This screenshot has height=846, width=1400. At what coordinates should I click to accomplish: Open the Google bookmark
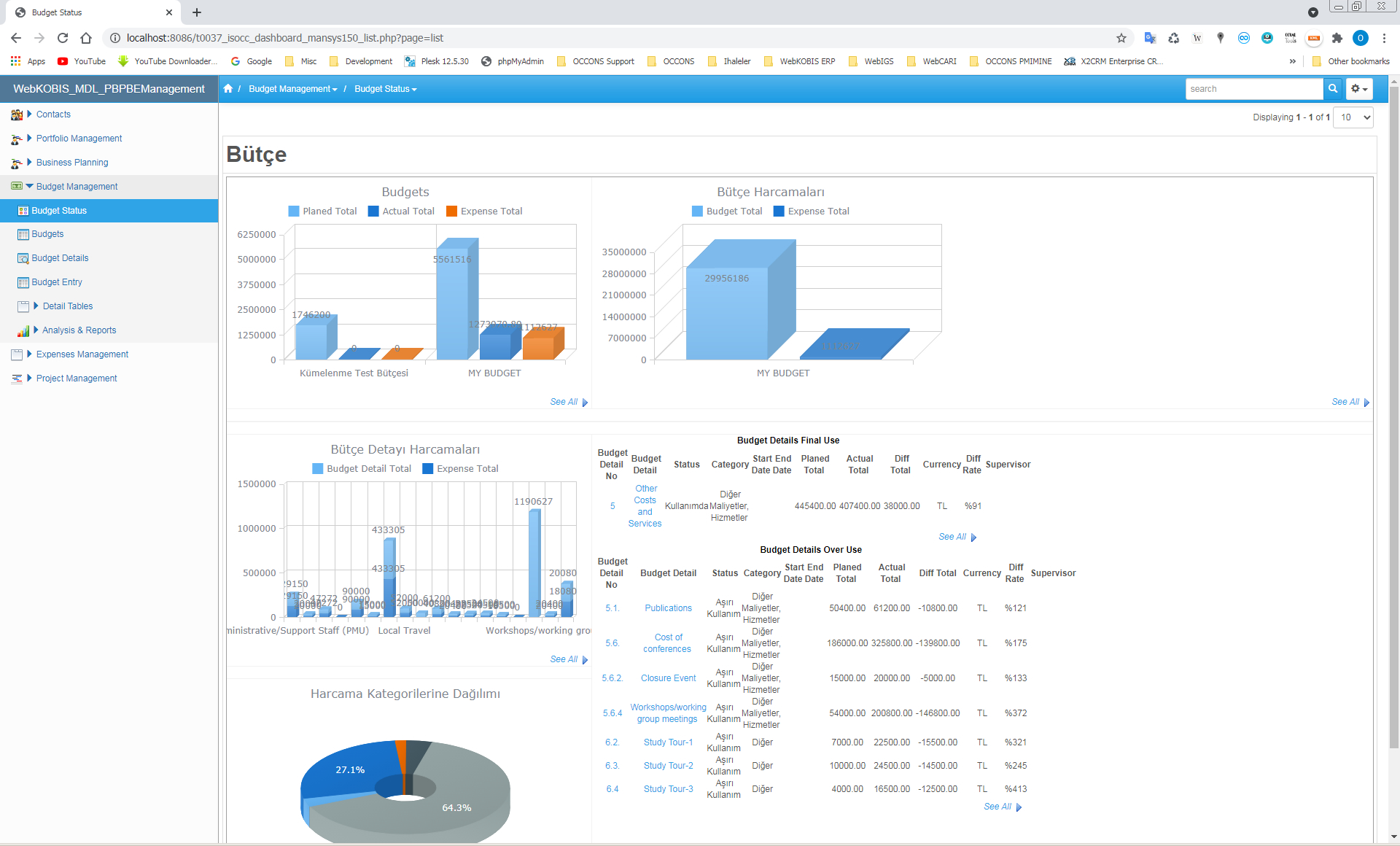[252, 61]
